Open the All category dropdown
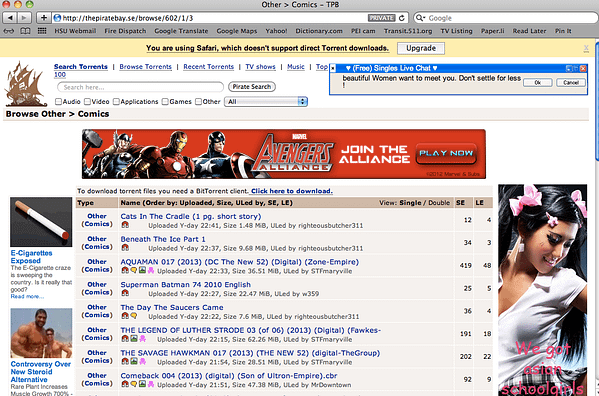Image resolution: width=599 pixels, height=396 pixels. [266, 102]
